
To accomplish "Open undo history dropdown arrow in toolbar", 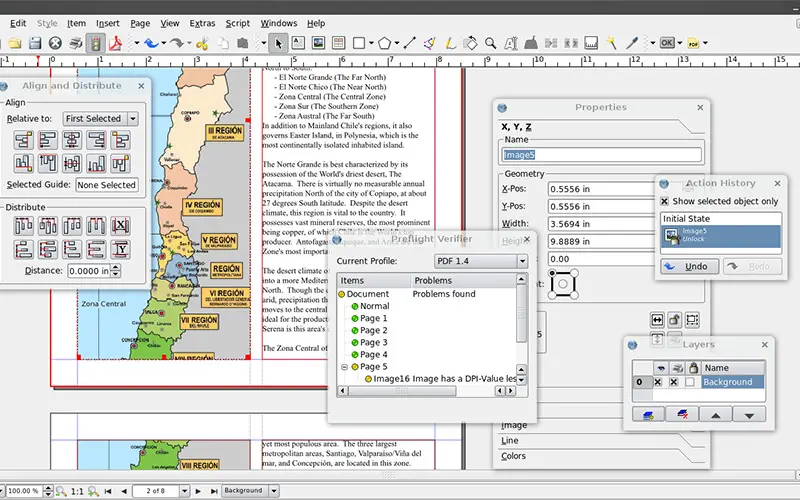I will click(164, 43).
